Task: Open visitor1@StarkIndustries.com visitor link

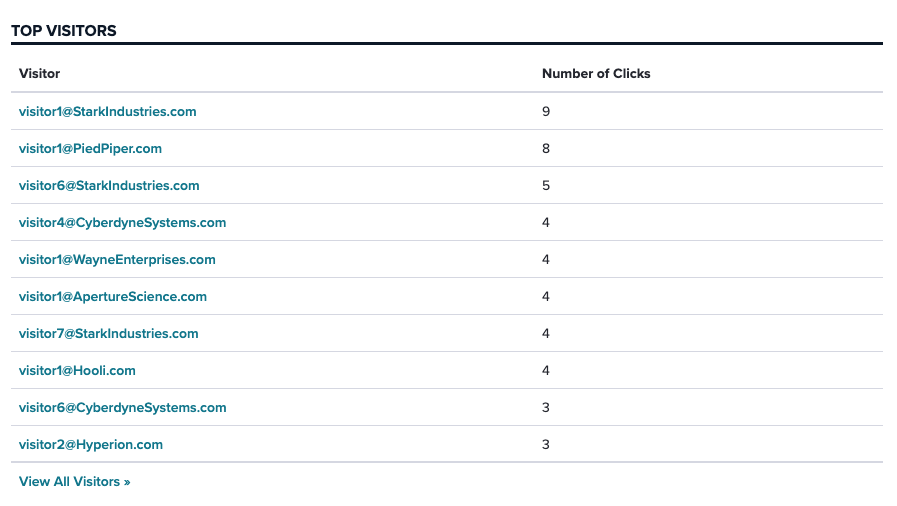Action: pyautogui.click(x=108, y=111)
